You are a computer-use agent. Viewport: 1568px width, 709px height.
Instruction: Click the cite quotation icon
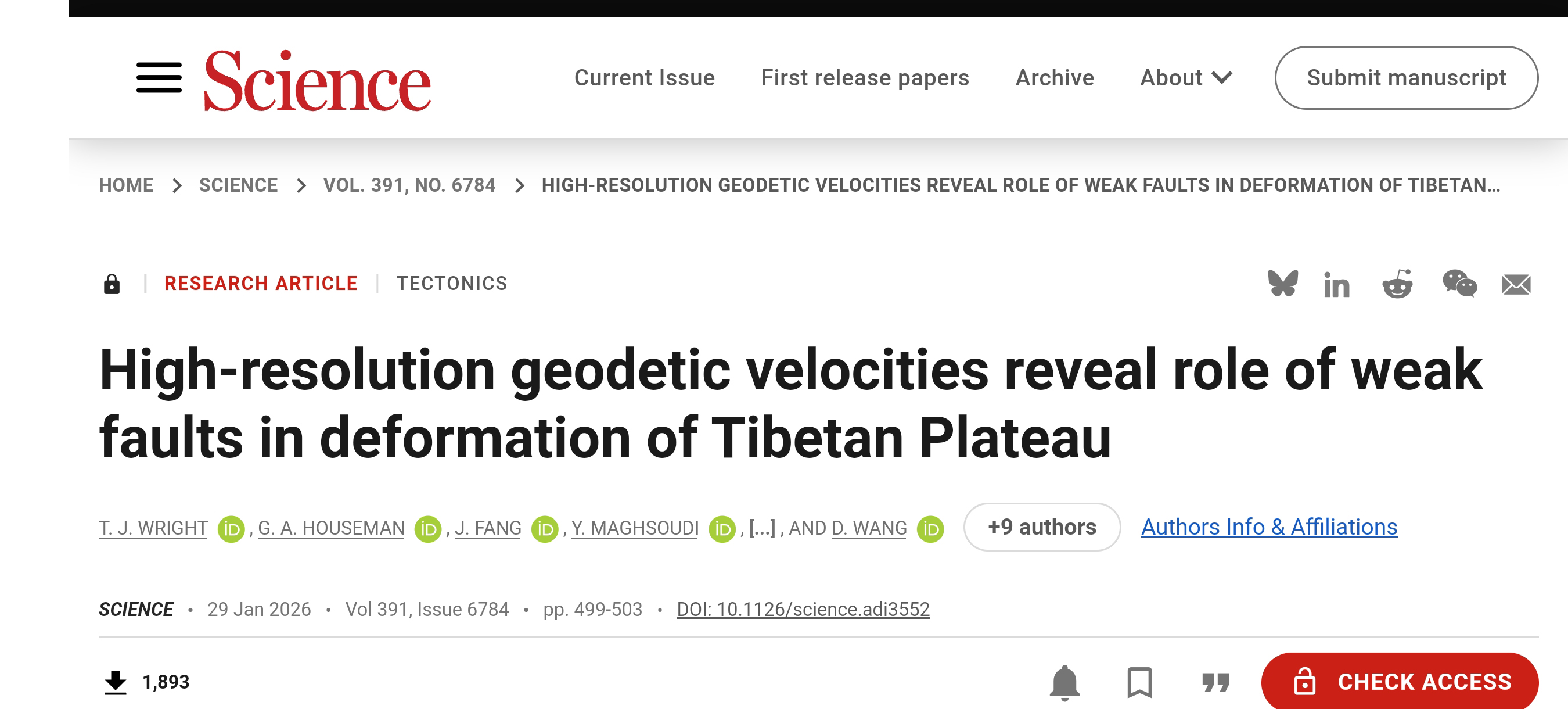point(1215,682)
